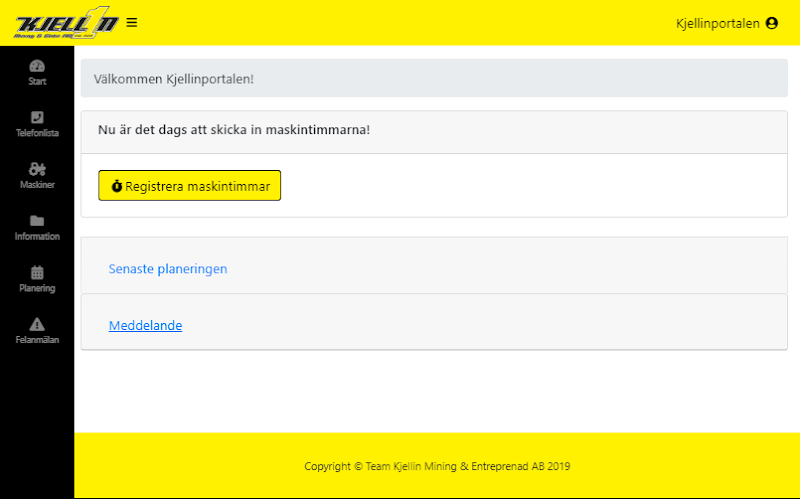This screenshot has width=800, height=499.
Task: Select the Välkommen Kjellinportalen! banner text
Action: [173, 79]
